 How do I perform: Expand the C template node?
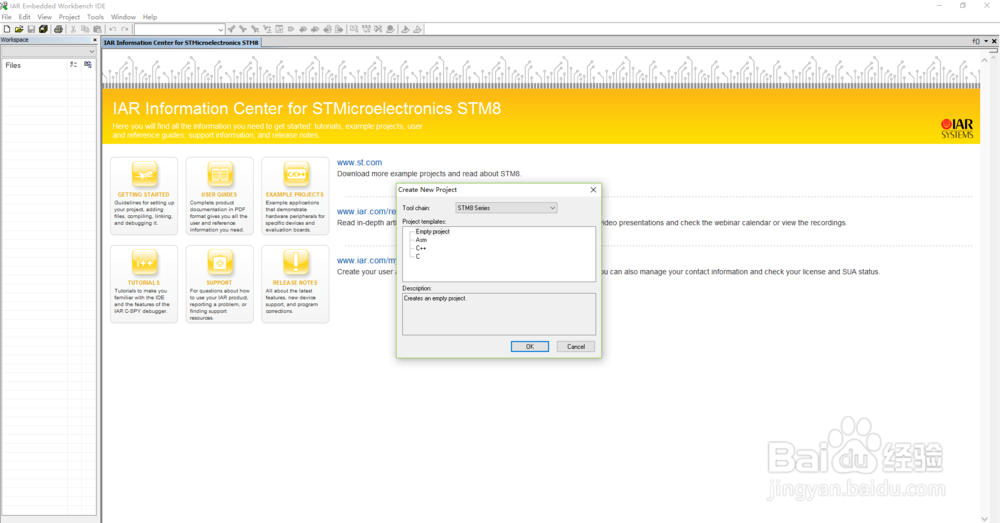pyautogui.click(x=418, y=256)
